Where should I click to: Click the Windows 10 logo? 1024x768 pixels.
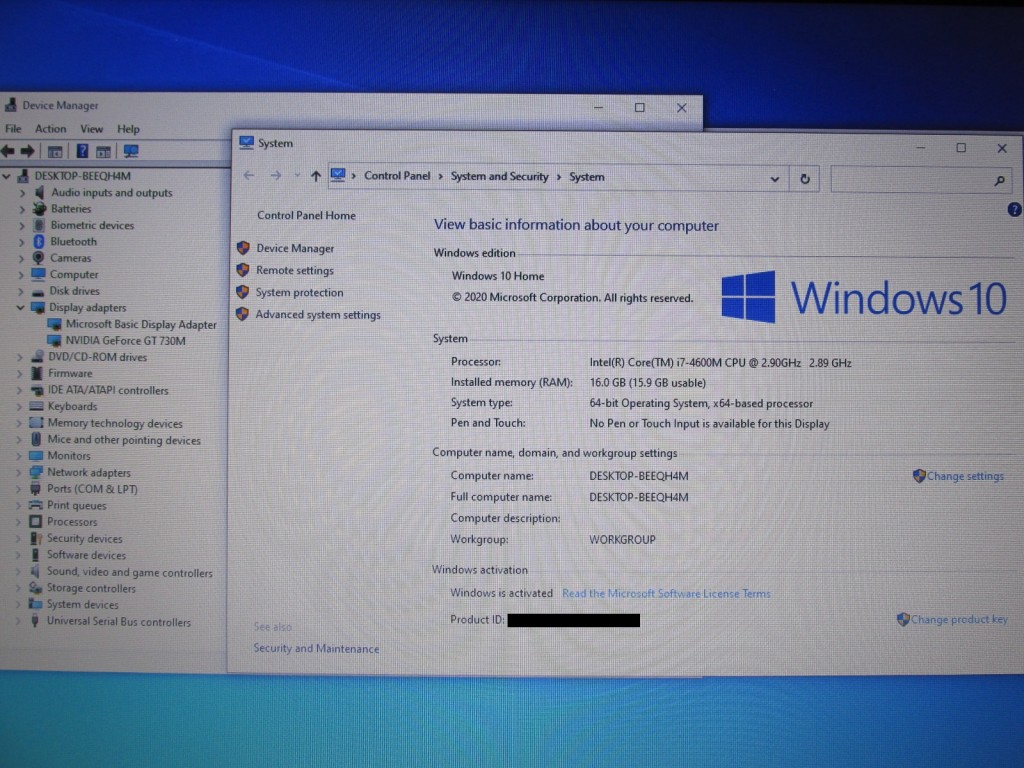click(x=863, y=297)
